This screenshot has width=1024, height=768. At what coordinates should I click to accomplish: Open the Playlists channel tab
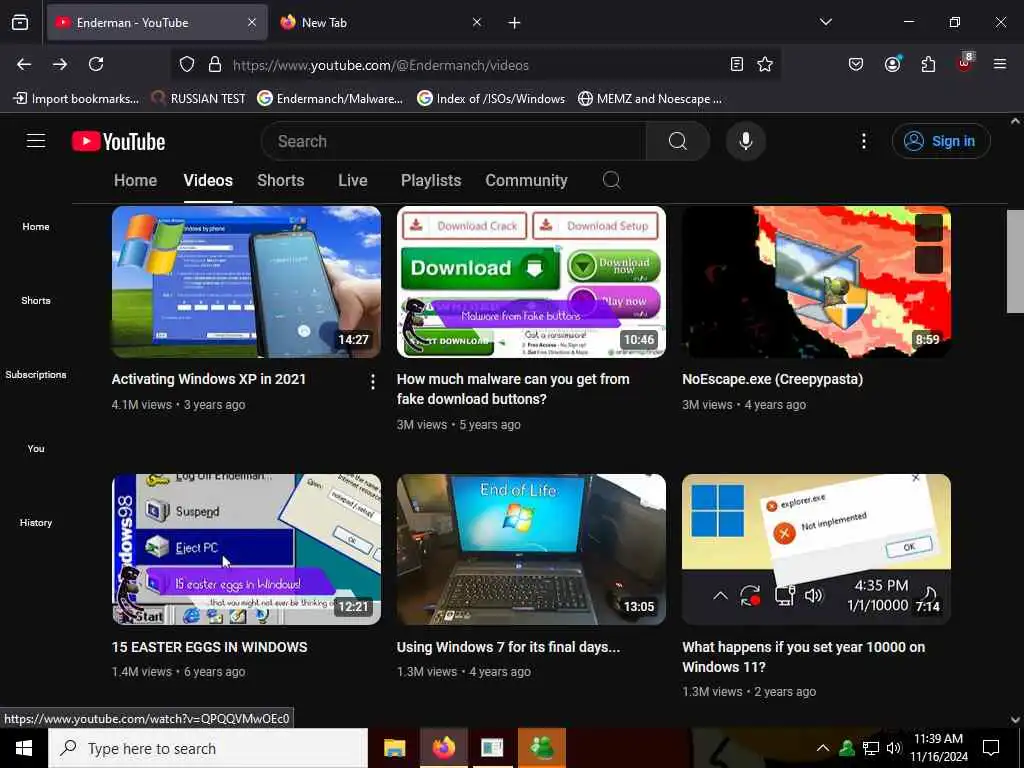pyautogui.click(x=431, y=180)
